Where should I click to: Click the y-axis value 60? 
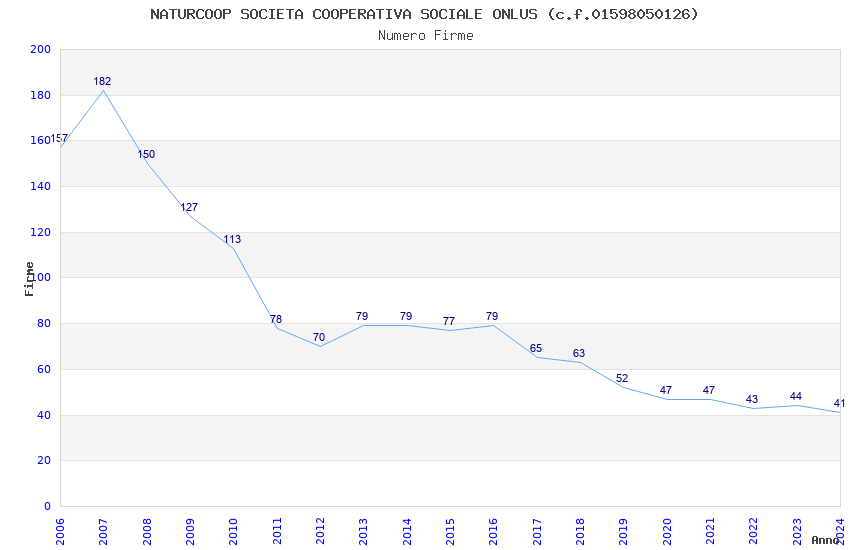point(43,370)
